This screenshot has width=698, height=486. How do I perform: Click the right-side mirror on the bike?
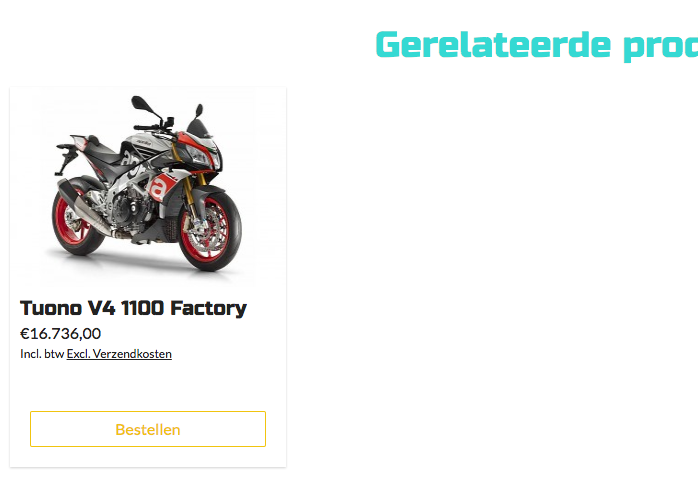click(199, 110)
